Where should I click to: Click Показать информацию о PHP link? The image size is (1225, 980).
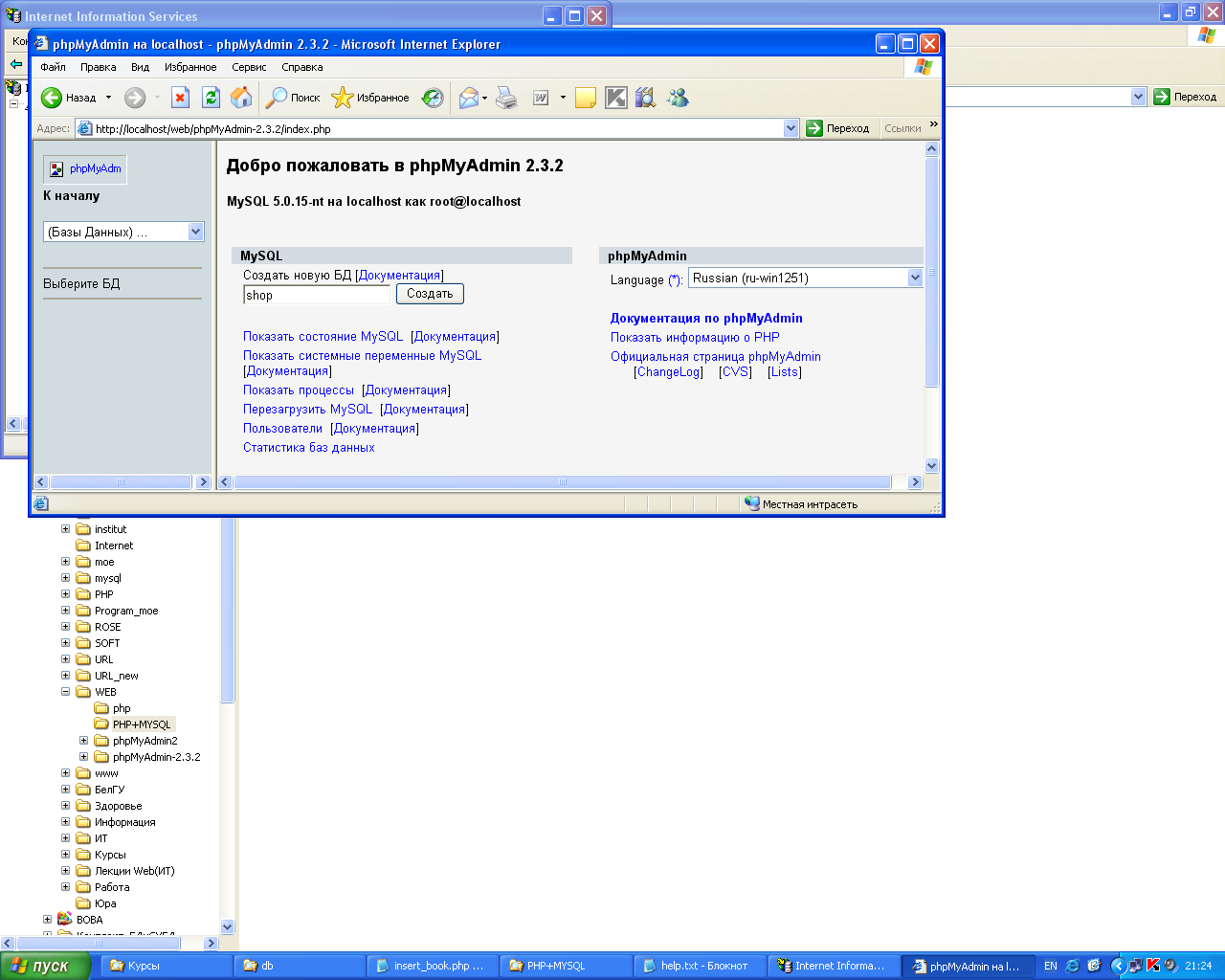[x=695, y=338]
